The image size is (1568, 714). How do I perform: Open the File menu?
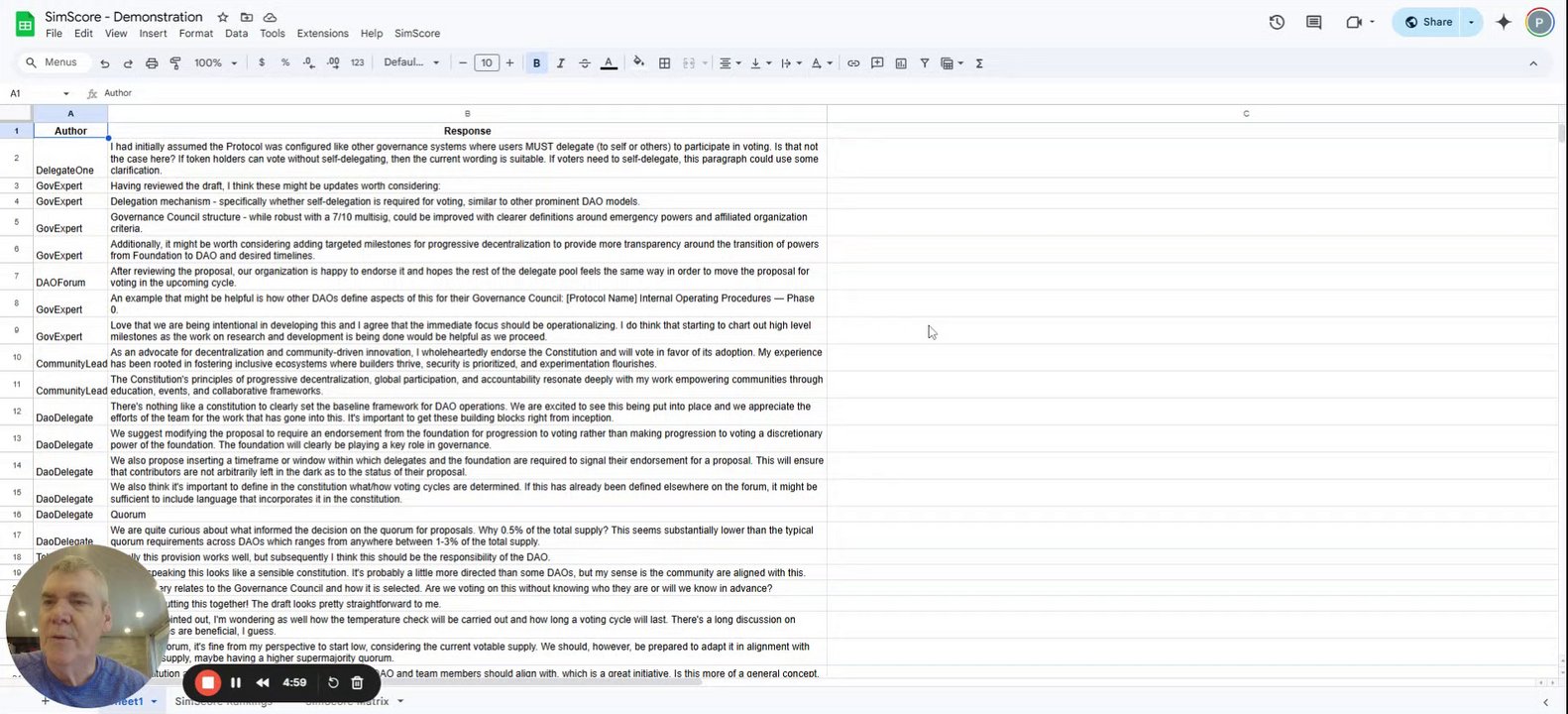(54, 33)
